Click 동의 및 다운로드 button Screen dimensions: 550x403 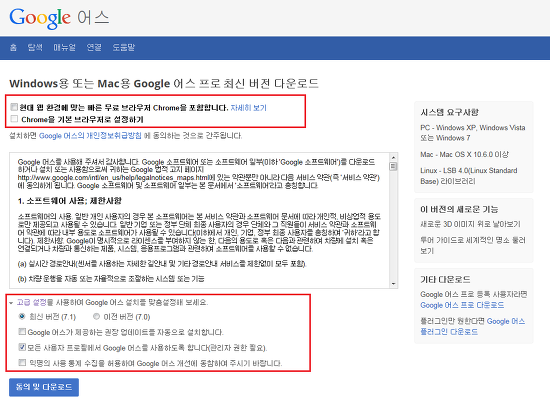point(44,387)
